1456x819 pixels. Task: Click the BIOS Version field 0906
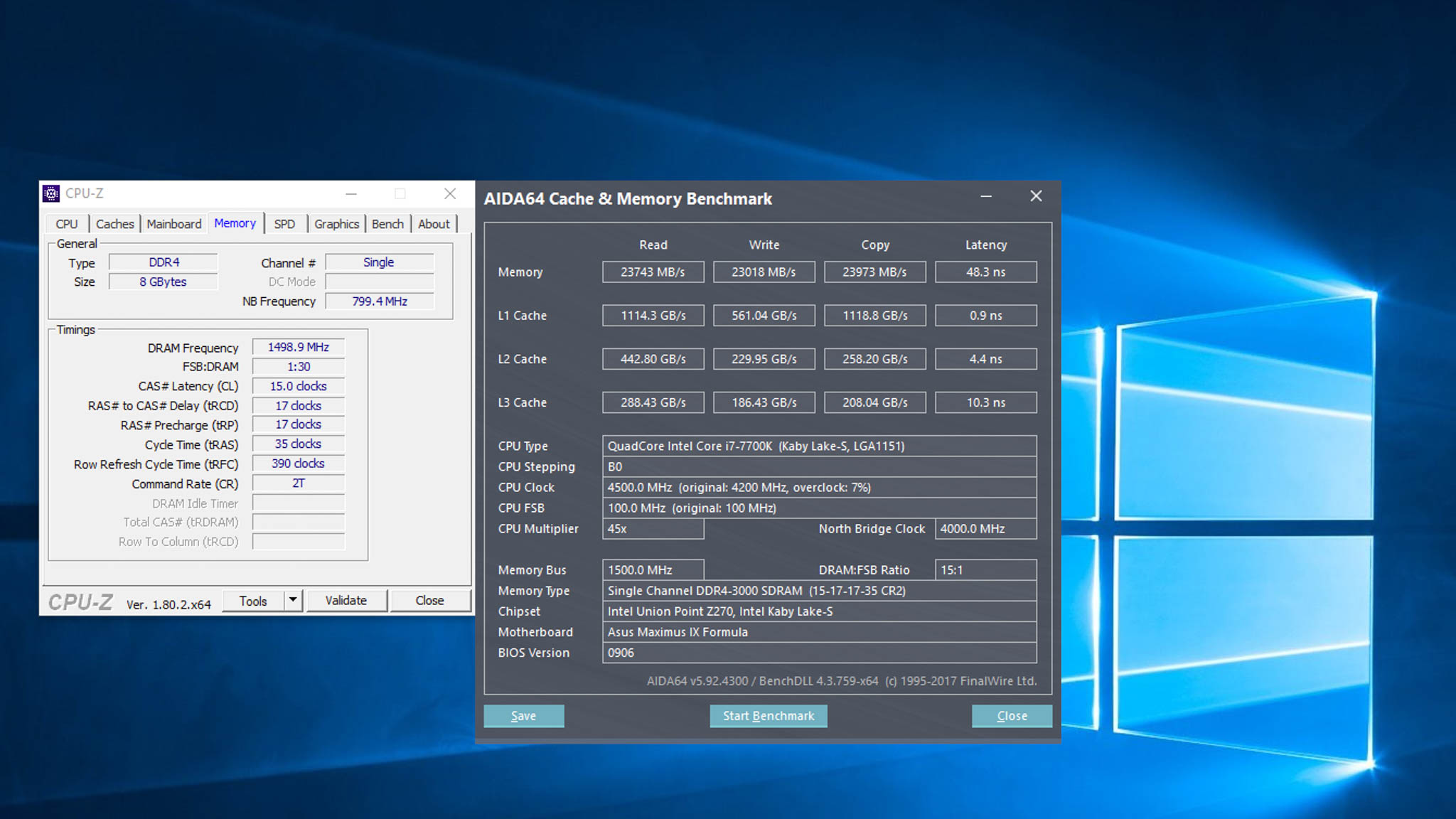click(820, 653)
